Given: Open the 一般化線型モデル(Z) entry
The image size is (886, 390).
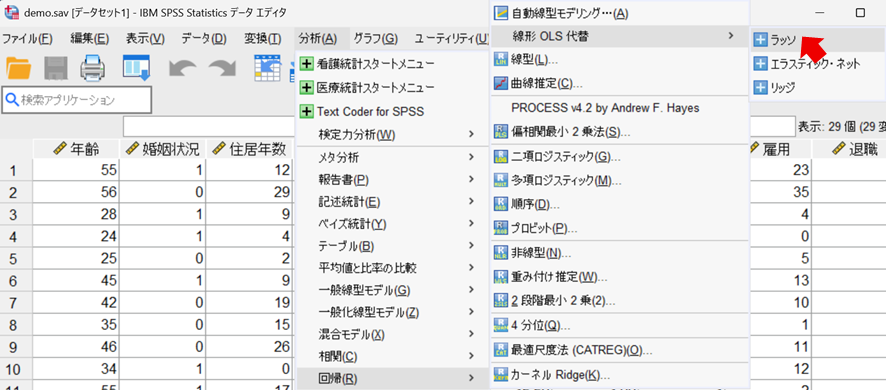Looking at the screenshot, I should tap(392, 313).
